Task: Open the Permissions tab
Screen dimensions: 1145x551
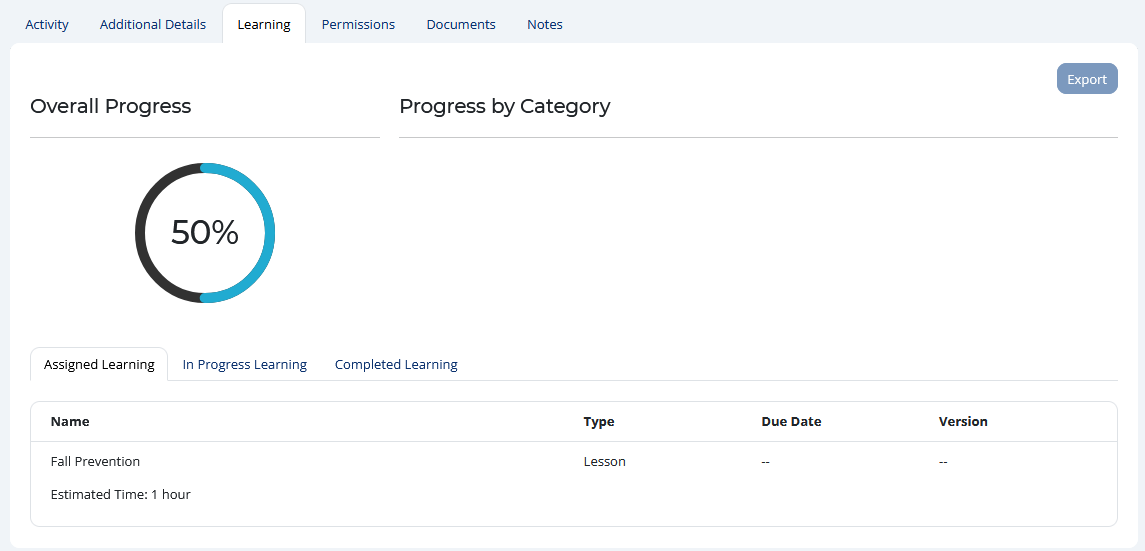Action: (x=358, y=24)
